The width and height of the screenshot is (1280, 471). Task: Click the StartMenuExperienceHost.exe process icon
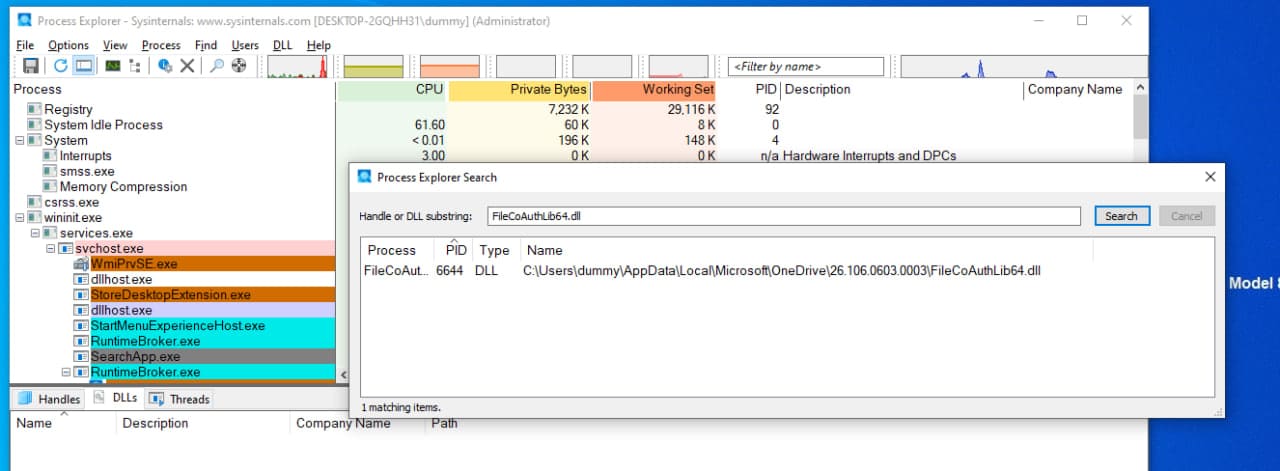tap(82, 326)
